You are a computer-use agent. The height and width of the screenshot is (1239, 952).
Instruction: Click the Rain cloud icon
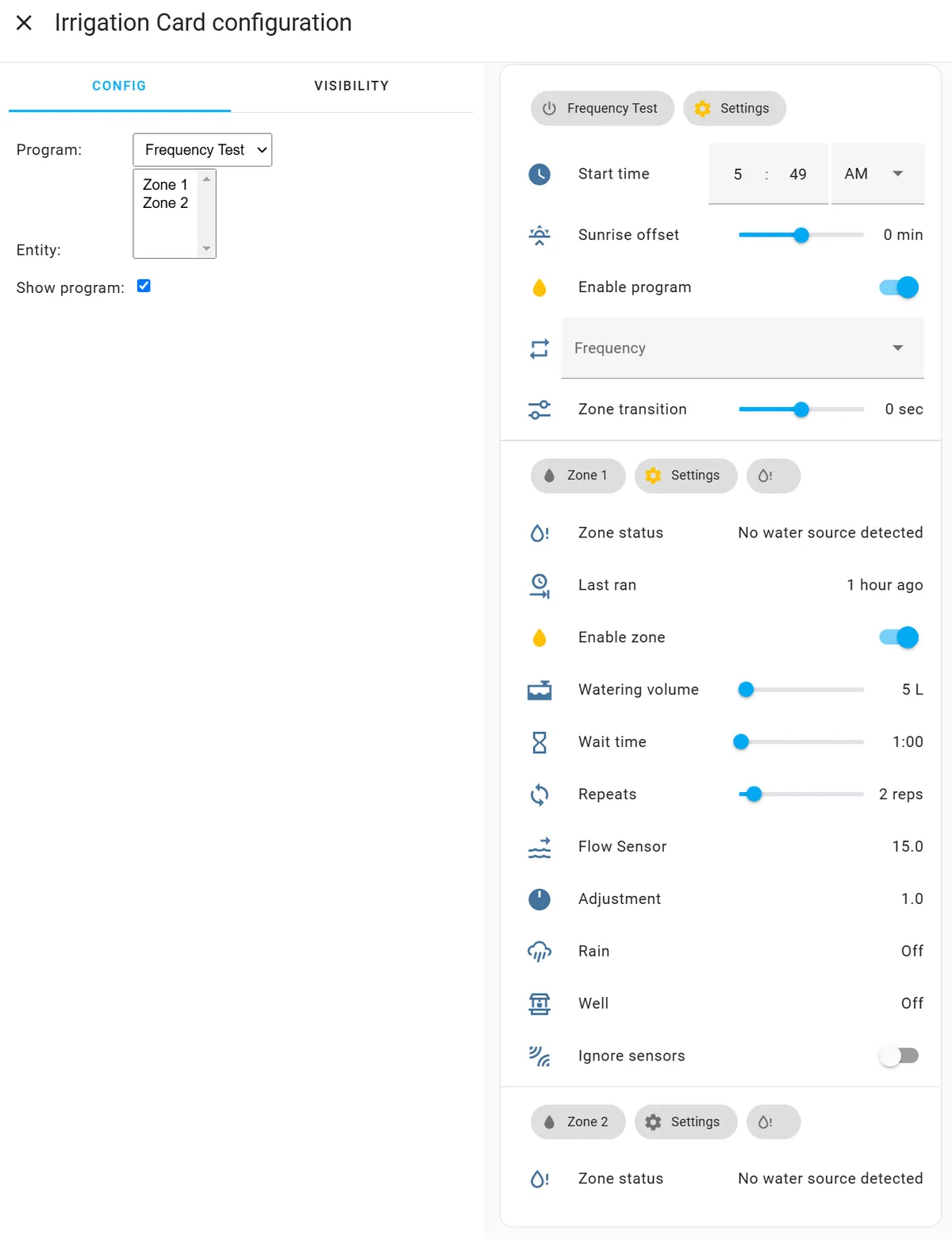(539, 952)
